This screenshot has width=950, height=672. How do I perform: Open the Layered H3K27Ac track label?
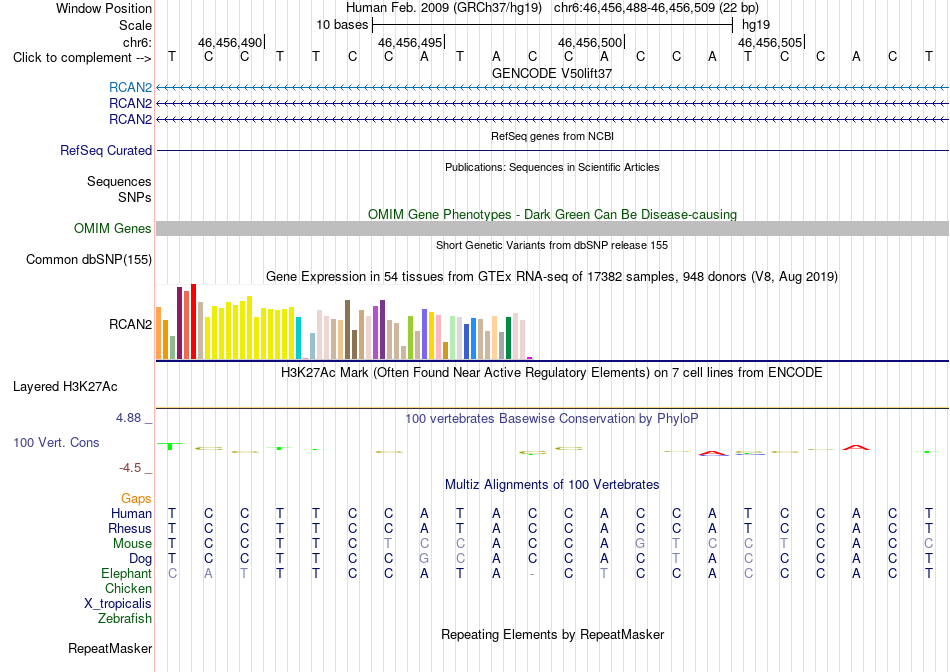(x=65, y=387)
